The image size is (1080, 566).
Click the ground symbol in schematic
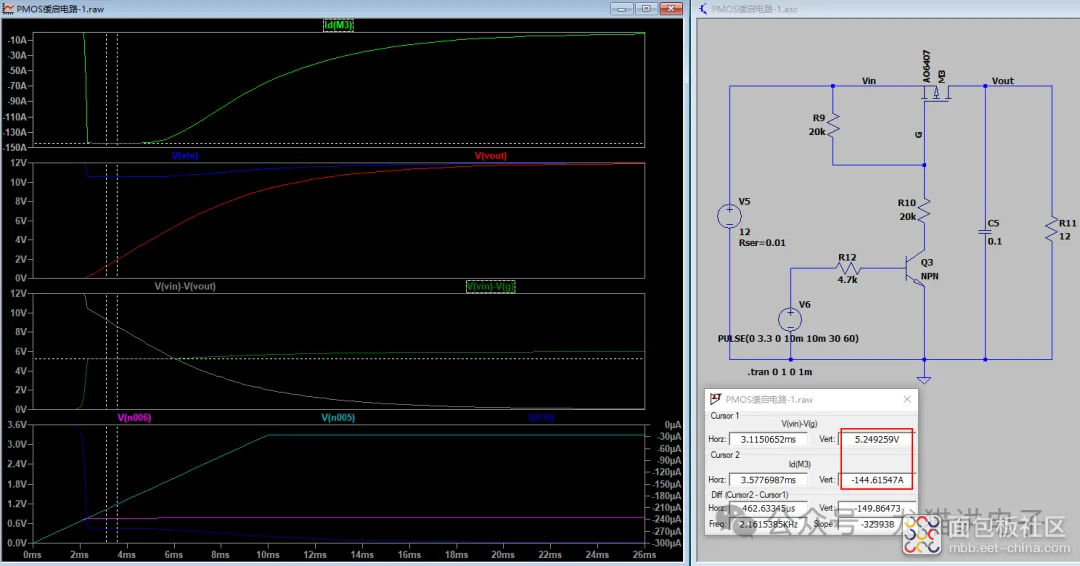click(x=924, y=379)
